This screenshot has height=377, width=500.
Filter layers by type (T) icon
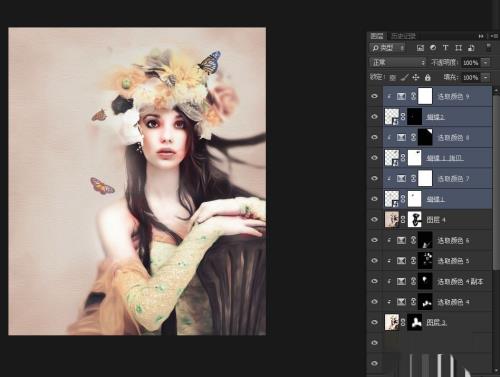pyautogui.click(x=446, y=48)
